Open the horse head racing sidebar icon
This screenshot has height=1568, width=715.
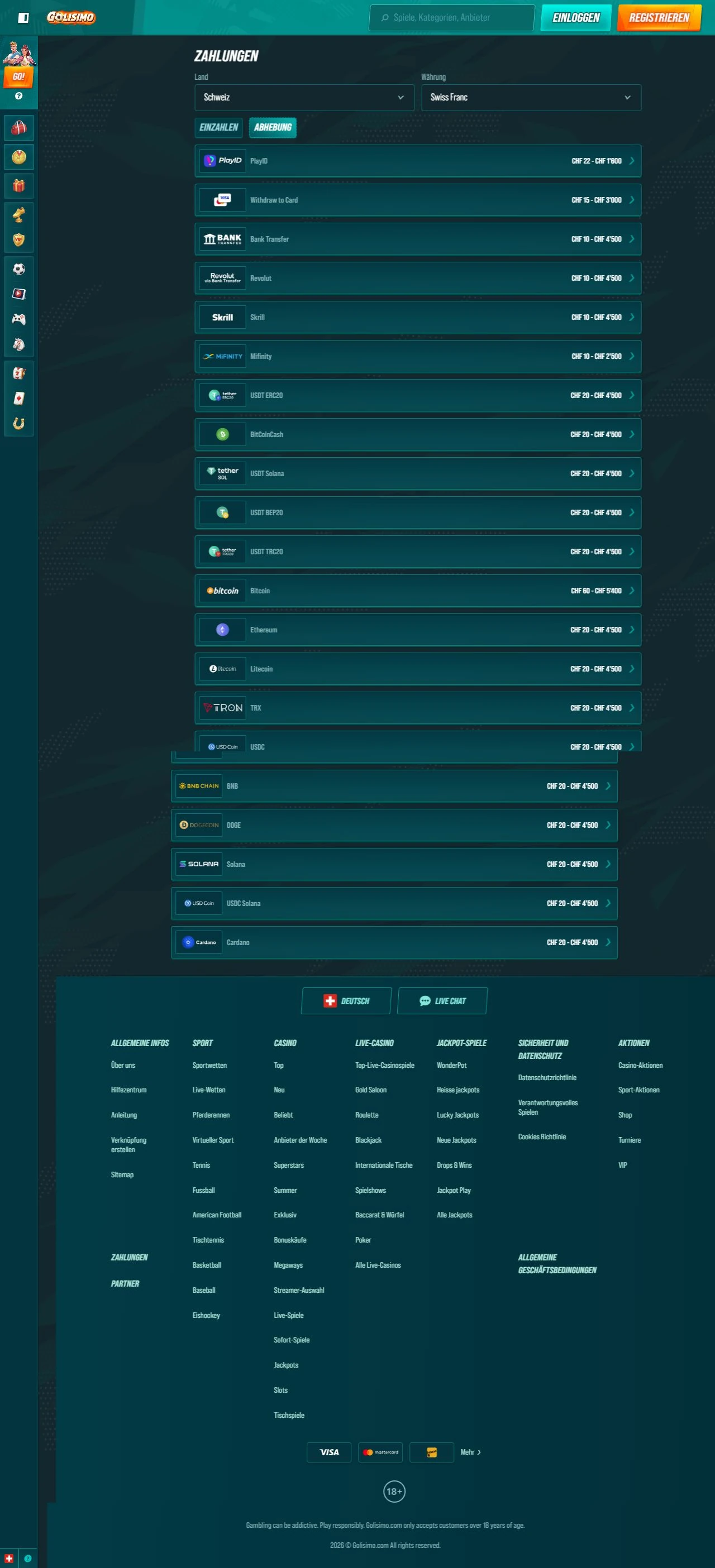point(19,344)
